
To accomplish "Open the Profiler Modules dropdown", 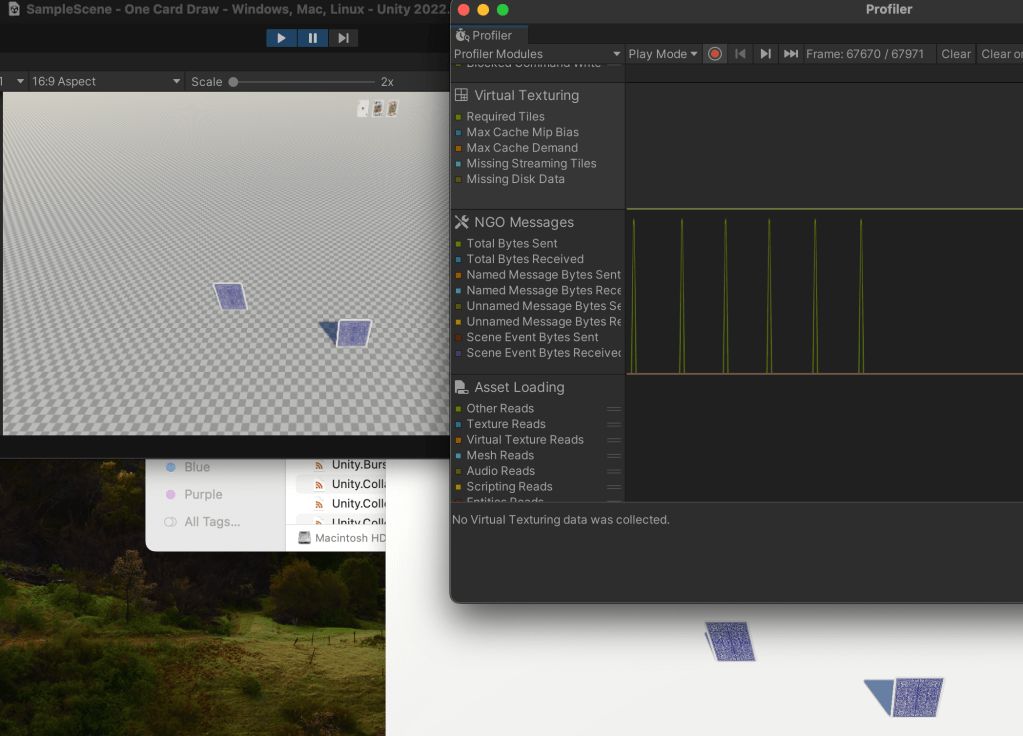I will [x=537, y=54].
